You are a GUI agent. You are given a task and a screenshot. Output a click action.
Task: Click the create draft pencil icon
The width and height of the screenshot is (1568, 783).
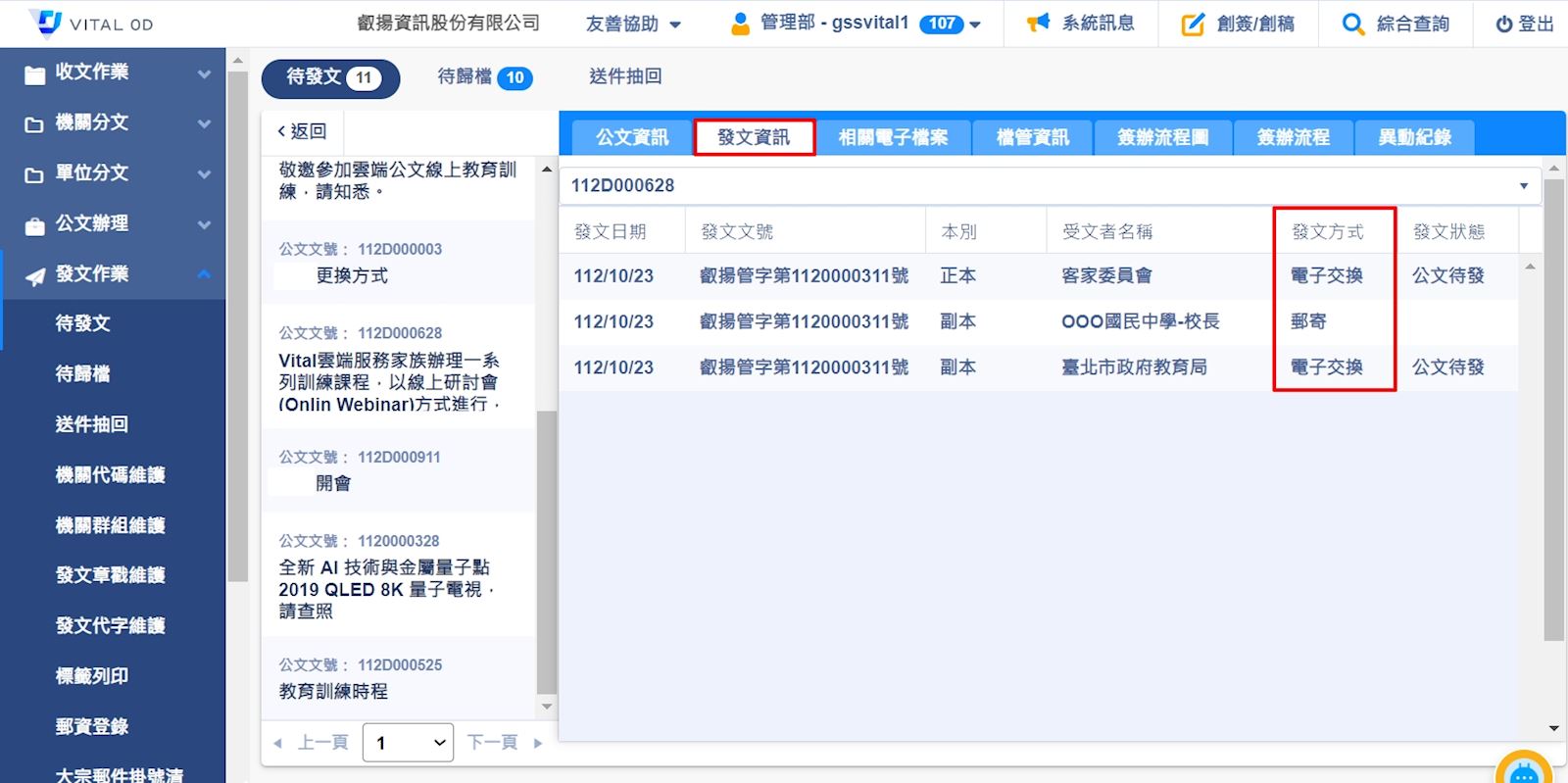[x=1193, y=24]
